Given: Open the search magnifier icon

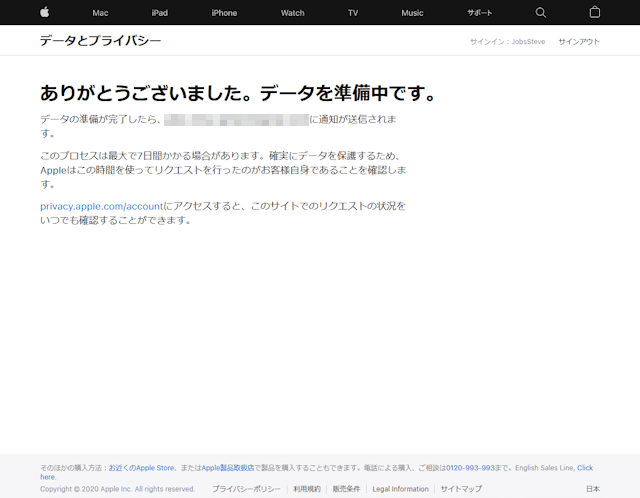Looking at the screenshot, I should pos(541,12).
